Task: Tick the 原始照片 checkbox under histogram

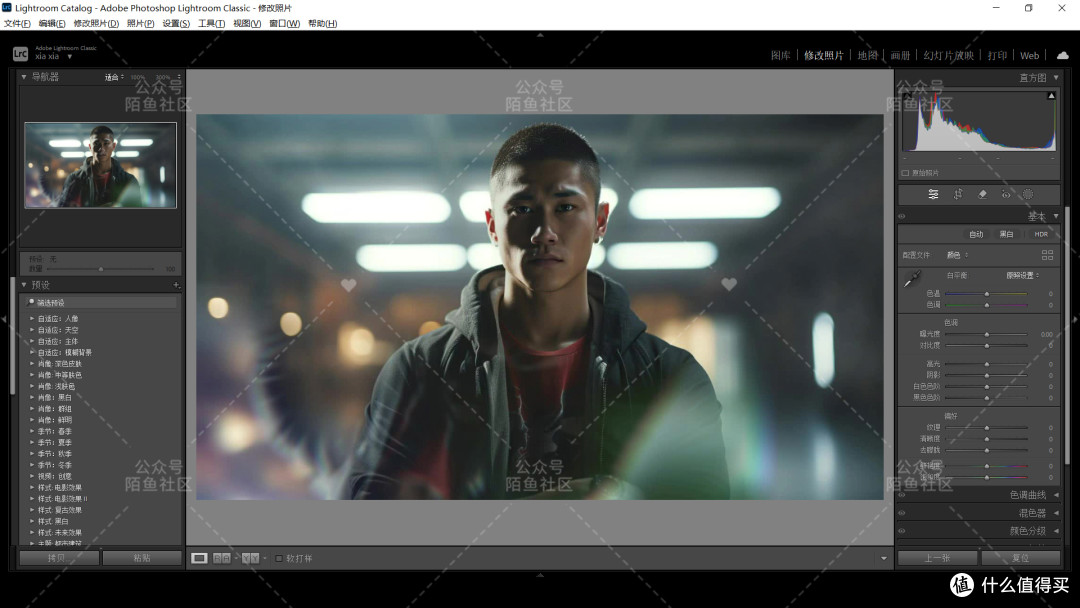Action: 906,173
